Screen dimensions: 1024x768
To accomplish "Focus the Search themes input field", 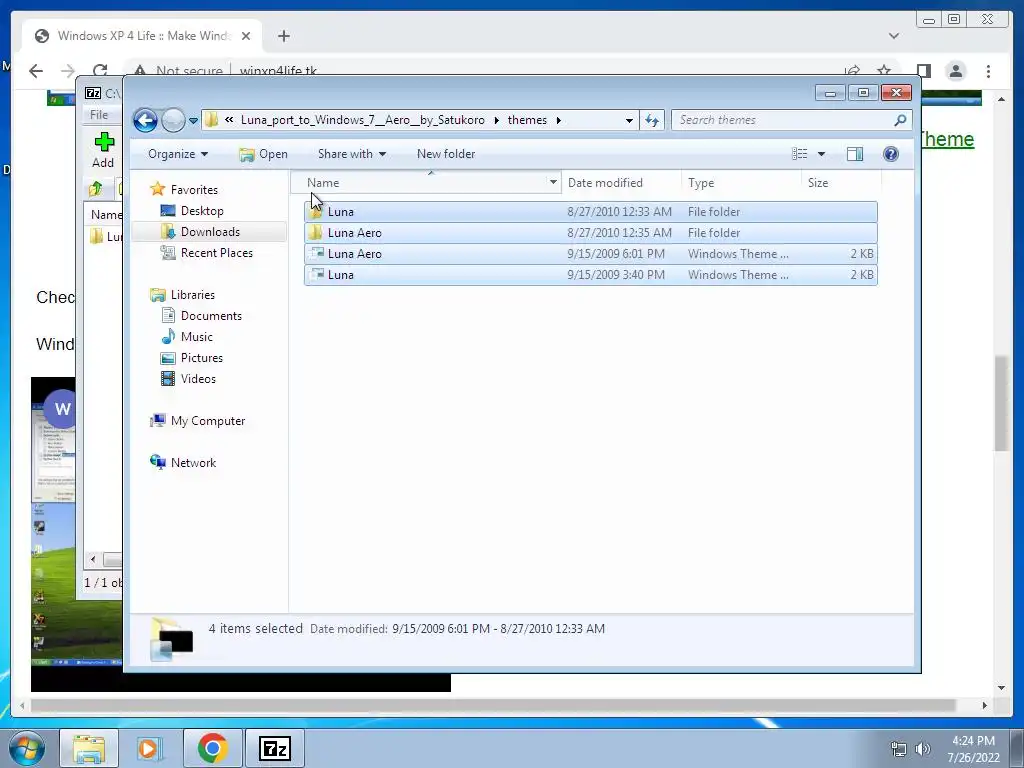I will point(784,120).
